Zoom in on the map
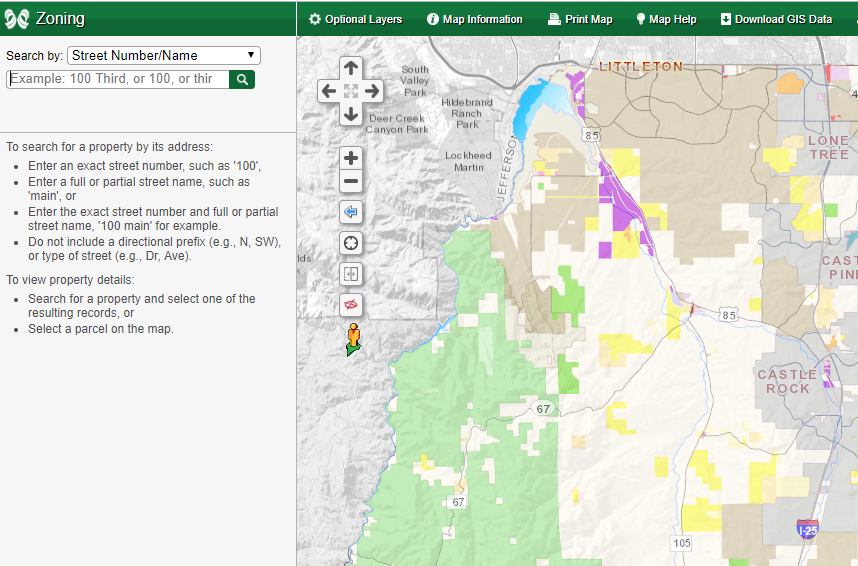858x566 pixels. [x=350, y=158]
